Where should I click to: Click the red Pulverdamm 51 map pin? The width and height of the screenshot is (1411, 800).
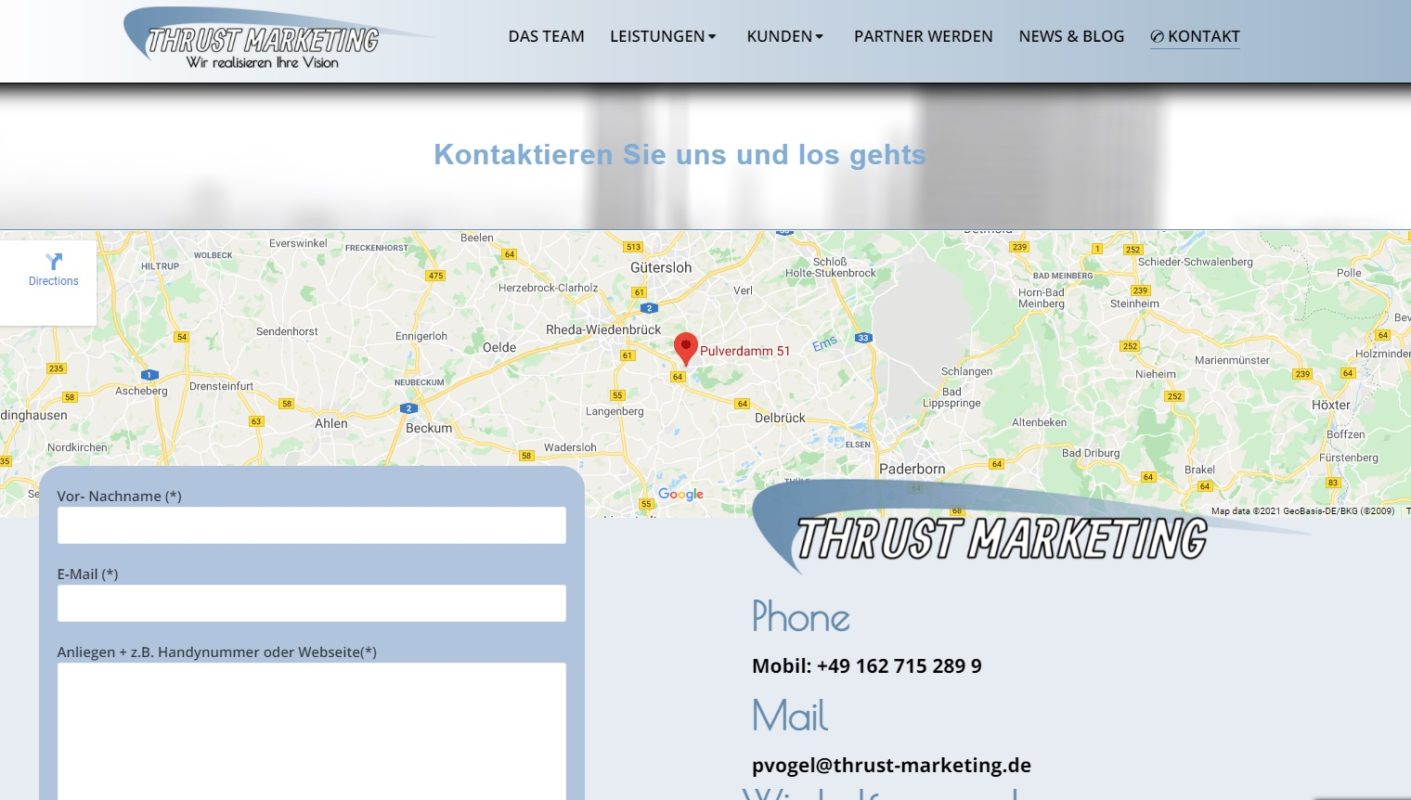coord(685,349)
